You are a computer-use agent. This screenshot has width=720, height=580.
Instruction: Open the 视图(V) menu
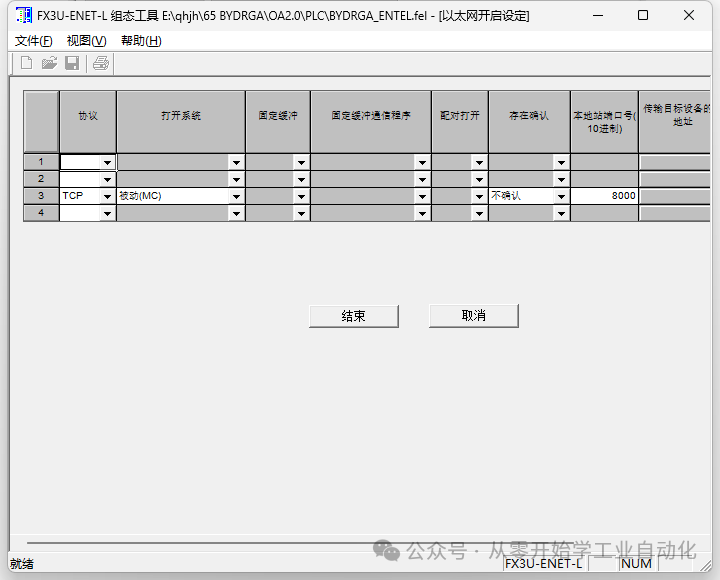[86, 41]
